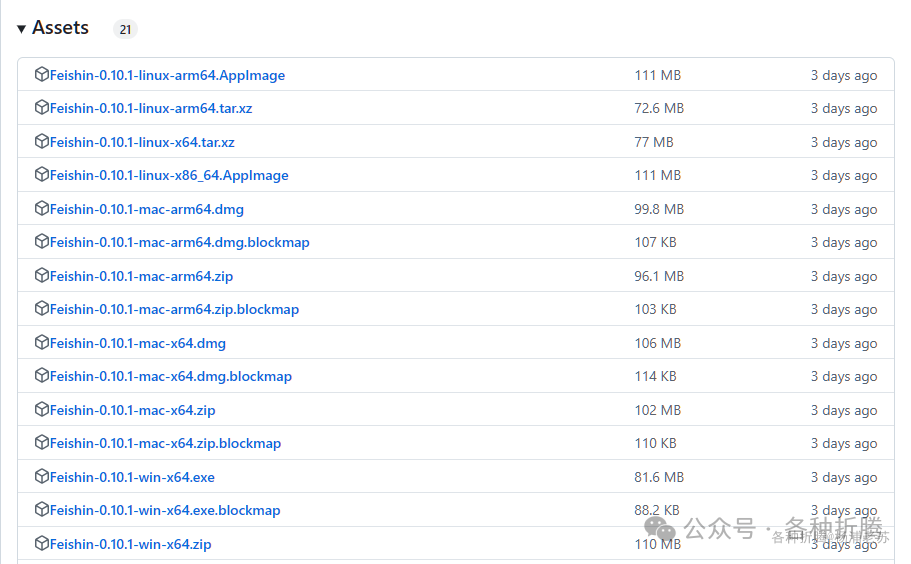This screenshot has height=564, width=911.
Task: Click the 77 MB size value
Action: 654,142
